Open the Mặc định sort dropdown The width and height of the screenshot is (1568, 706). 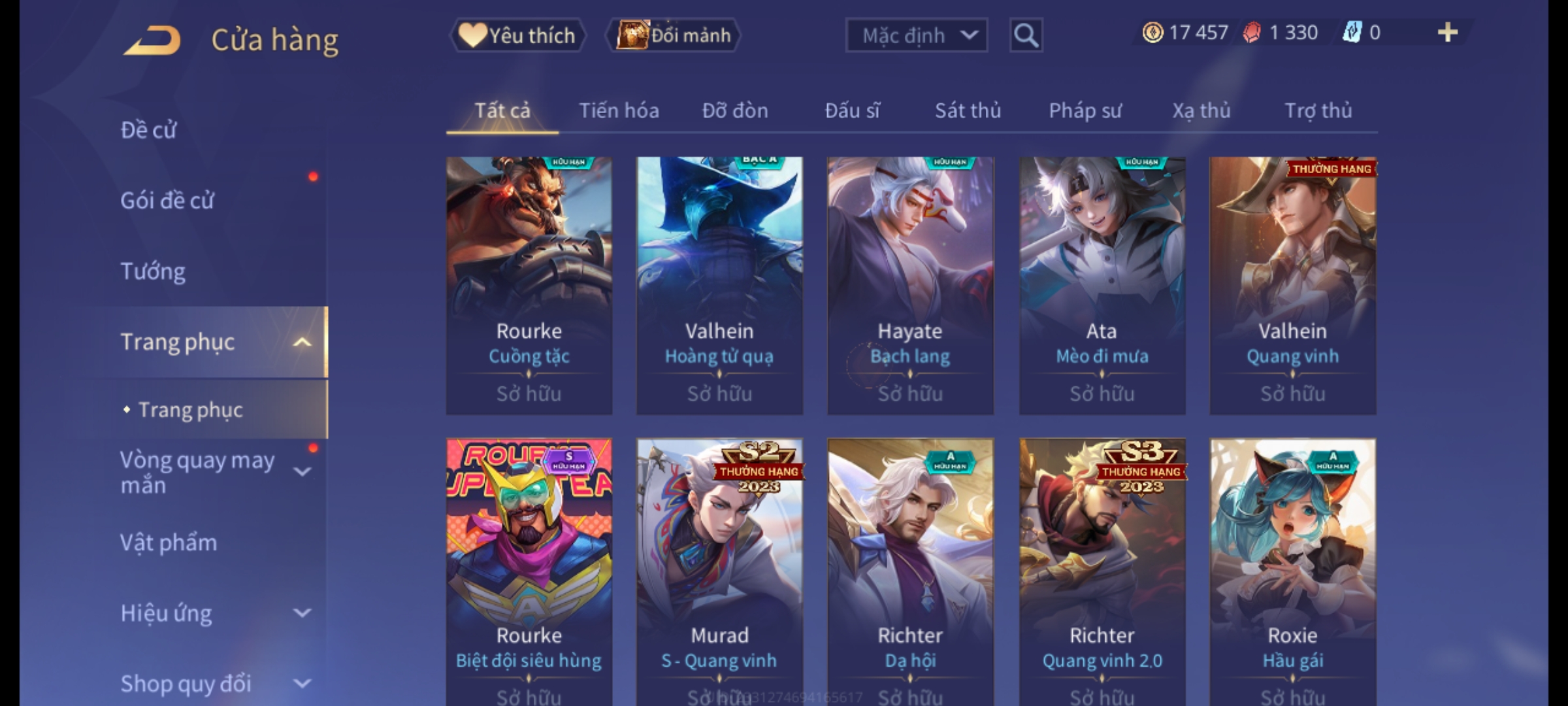(x=917, y=35)
